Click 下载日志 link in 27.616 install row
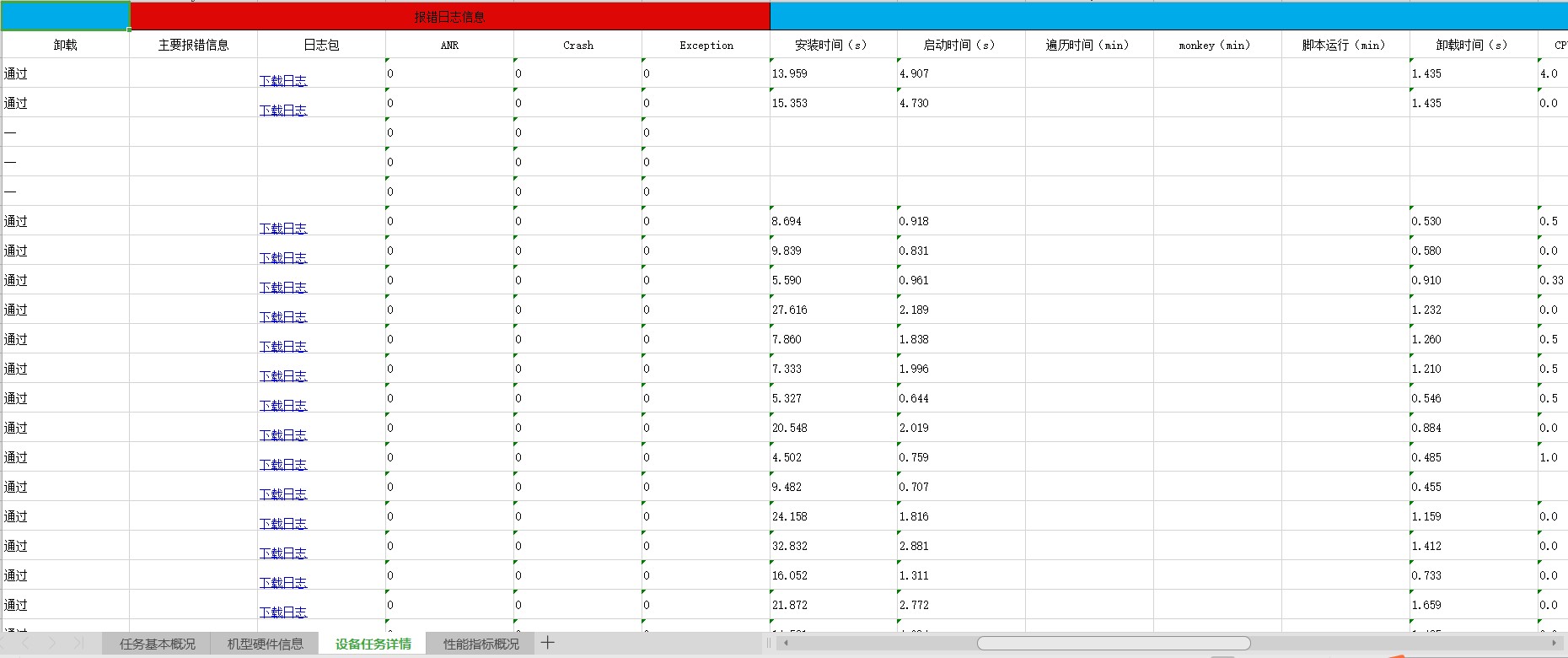 coord(283,316)
